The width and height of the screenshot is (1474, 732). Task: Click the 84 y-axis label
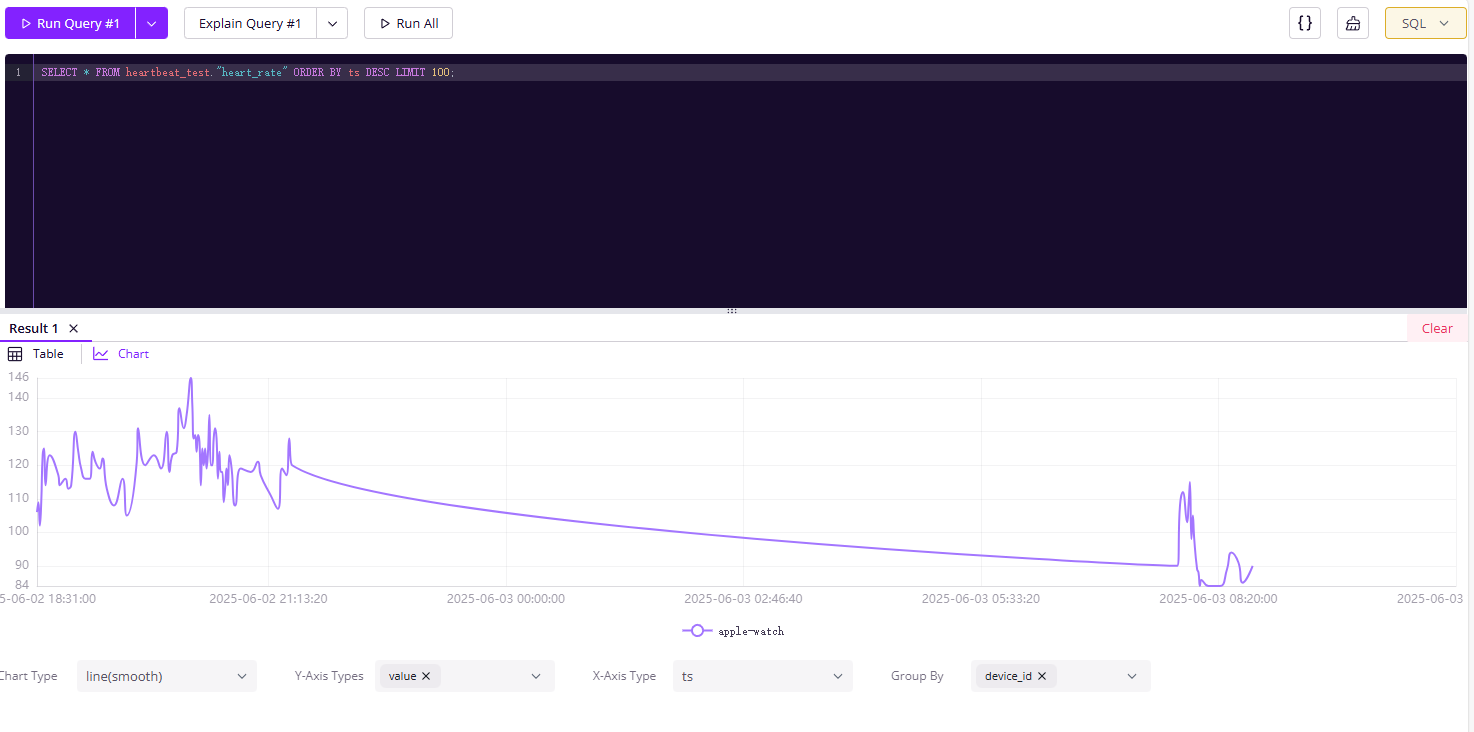pos(22,584)
